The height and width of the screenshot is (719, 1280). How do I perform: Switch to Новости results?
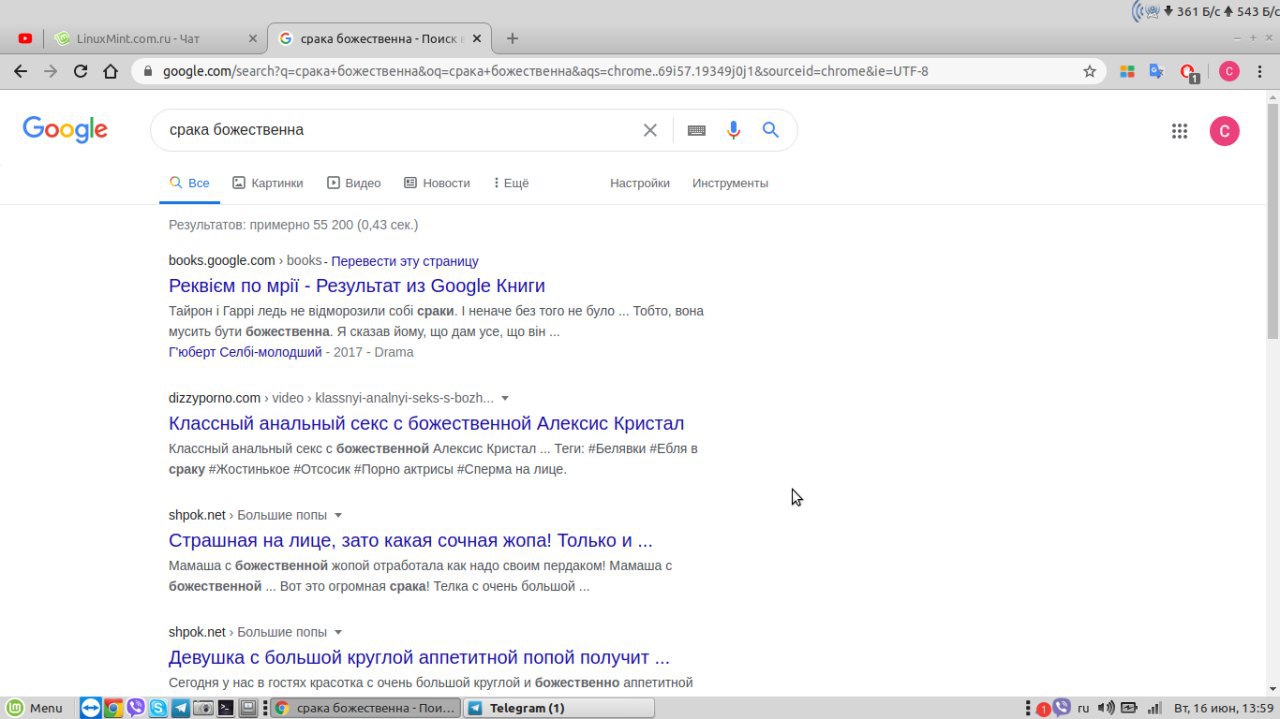click(436, 183)
